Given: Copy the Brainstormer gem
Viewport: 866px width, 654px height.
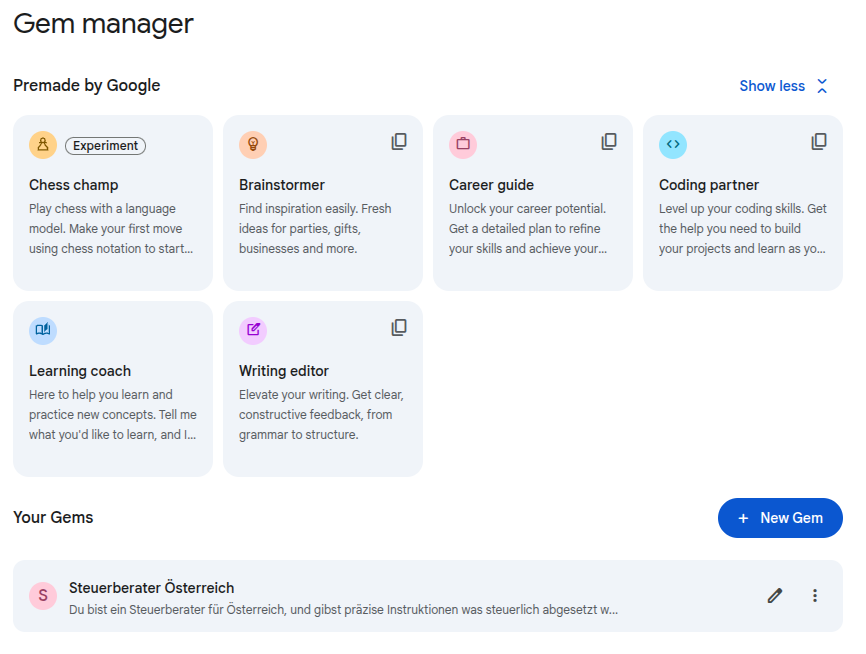Looking at the screenshot, I should tap(399, 142).
